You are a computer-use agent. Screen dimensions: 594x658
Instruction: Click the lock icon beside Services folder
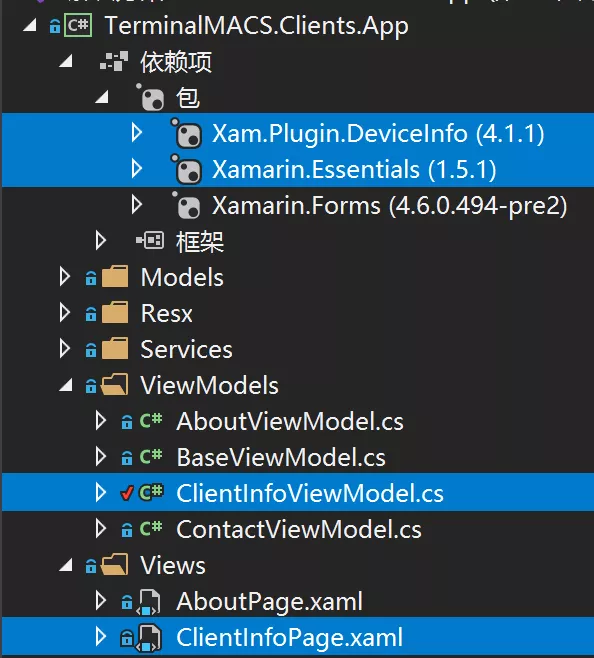point(91,350)
